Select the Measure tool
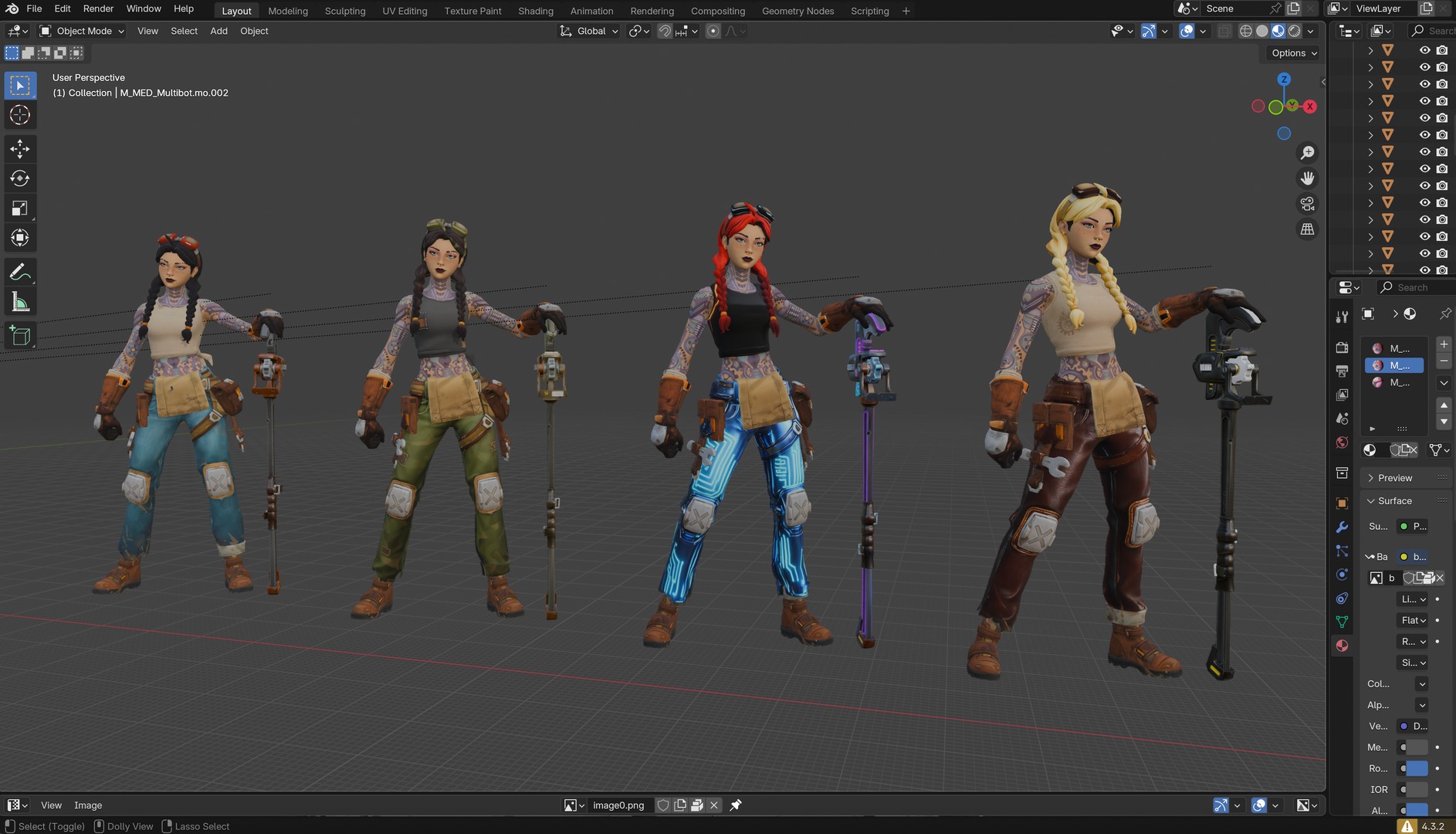 [x=21, y=300]
